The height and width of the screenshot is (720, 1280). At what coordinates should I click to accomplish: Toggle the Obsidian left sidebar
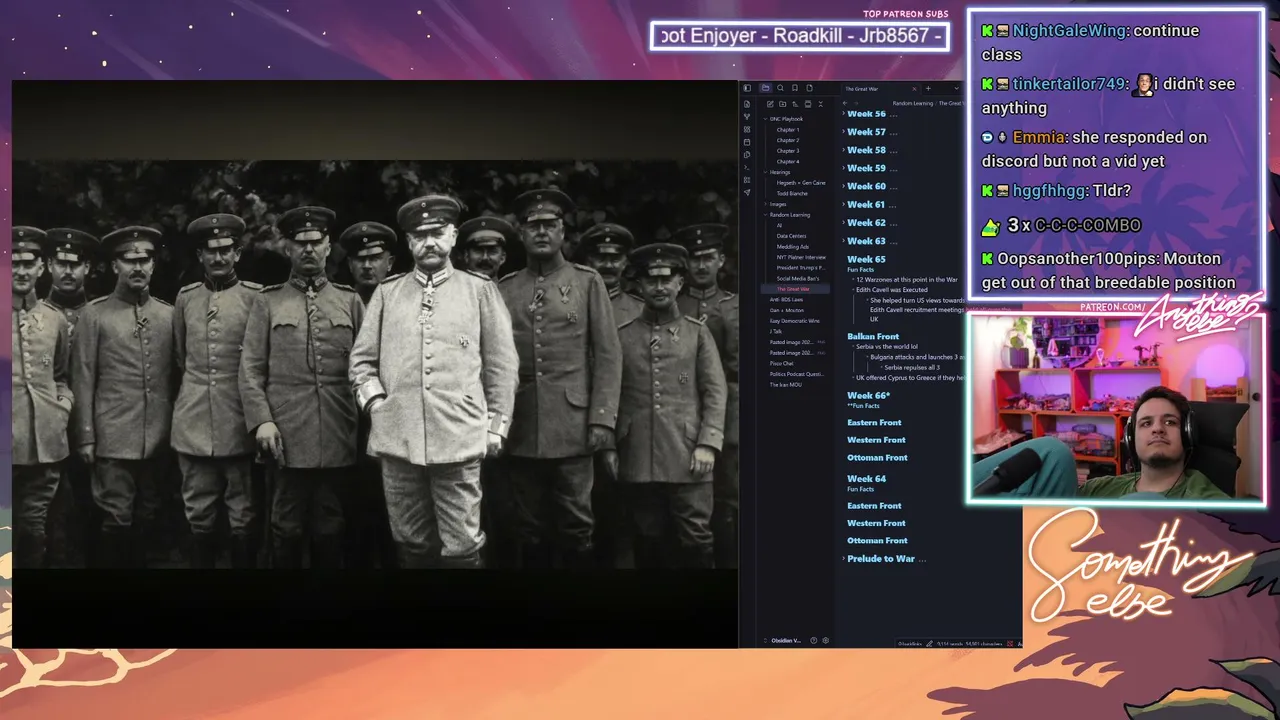pos(747,88)
